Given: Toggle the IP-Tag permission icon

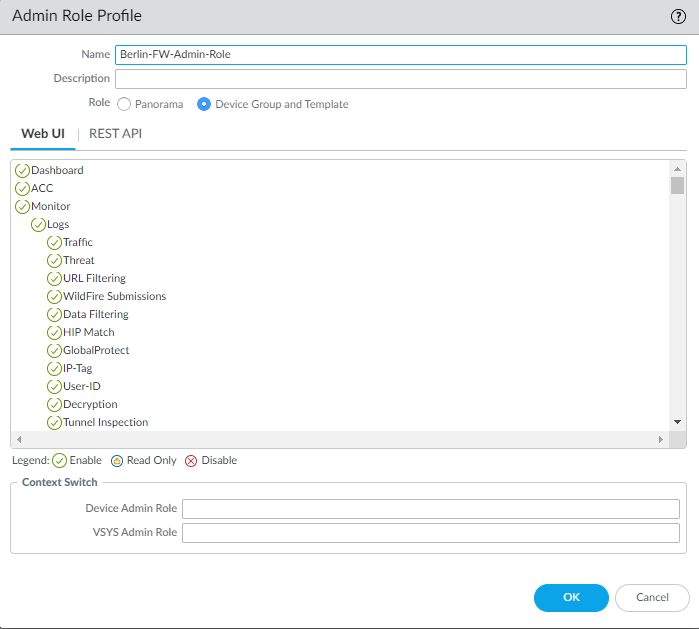Looking at the screenshot, I should point(54,369).
